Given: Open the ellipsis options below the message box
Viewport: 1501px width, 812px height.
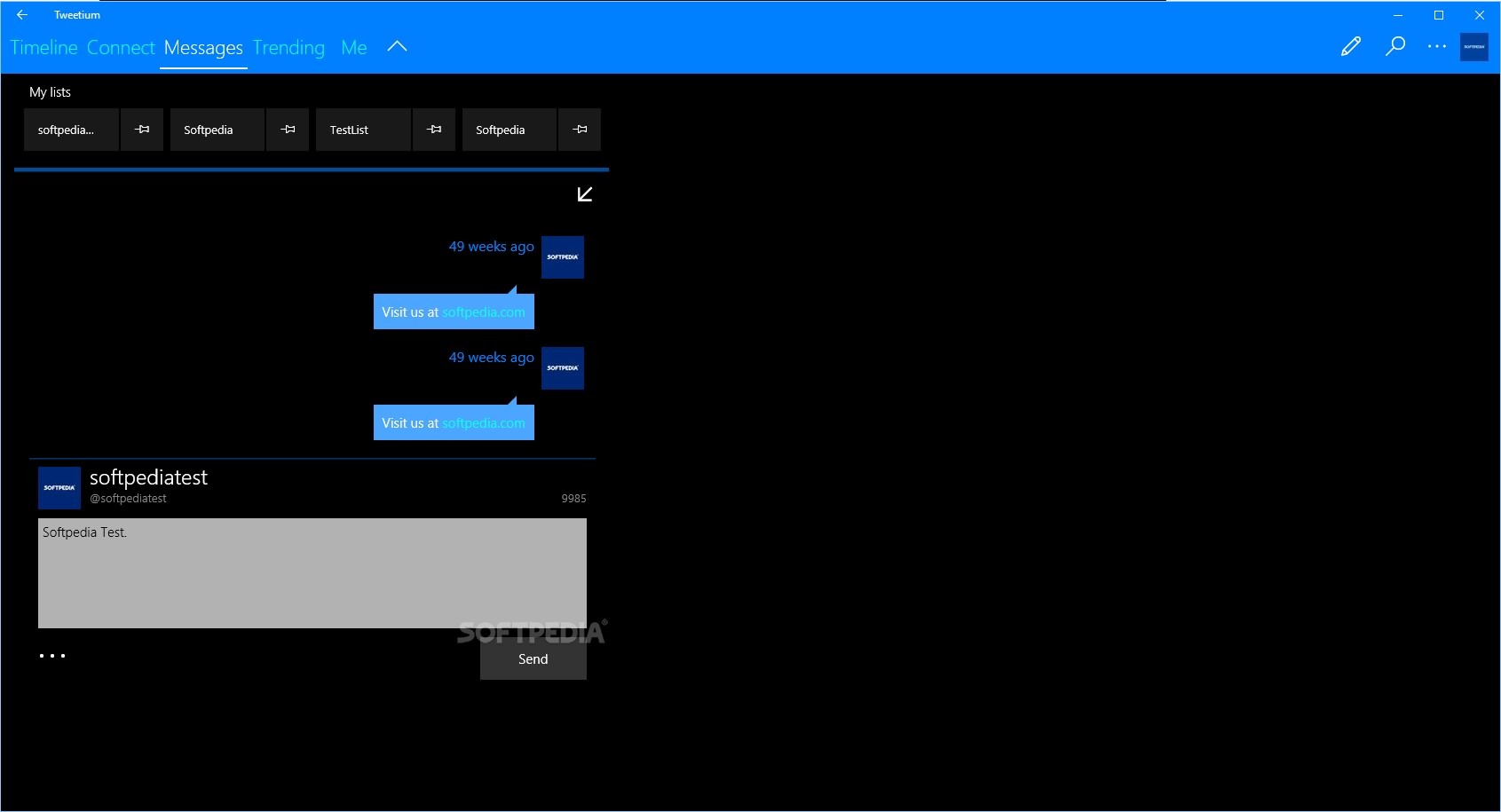Looking at the screenshot, I should [52, 656].
